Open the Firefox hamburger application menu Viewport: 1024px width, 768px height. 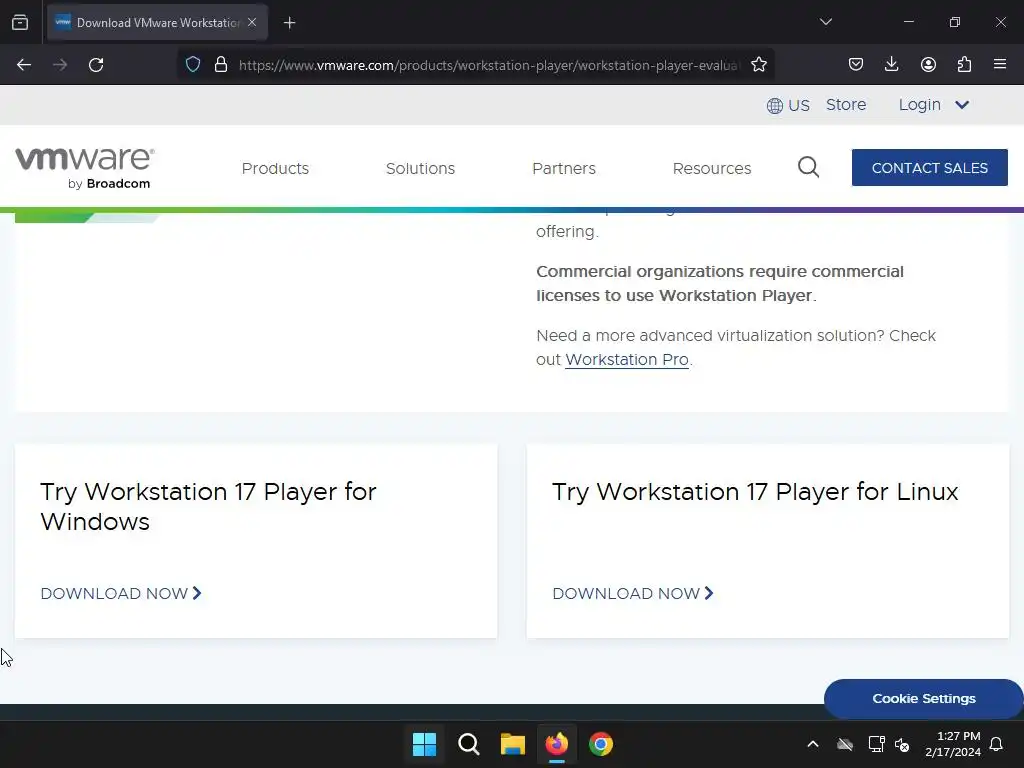tap(1000, 65)
